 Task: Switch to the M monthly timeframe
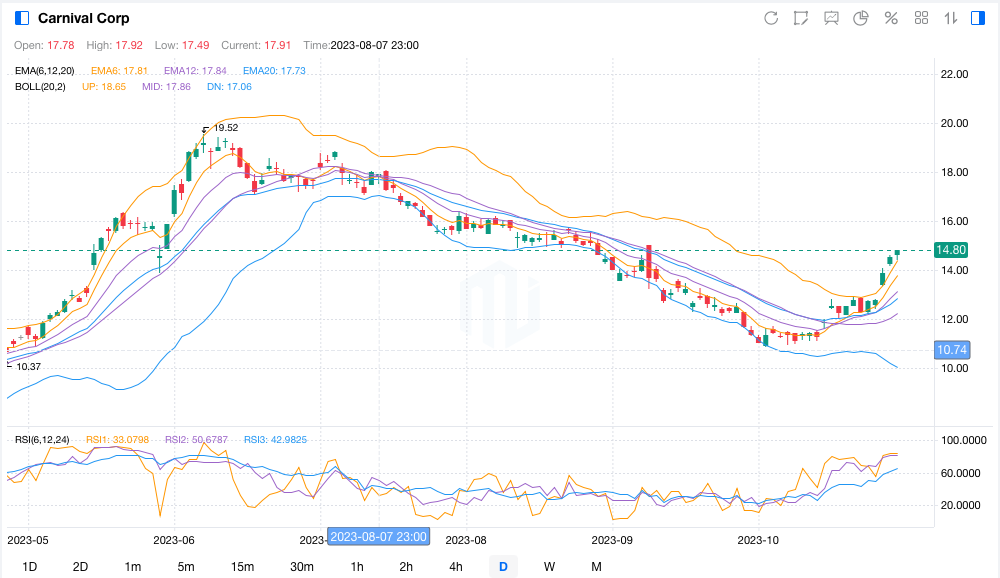click(x=596, y=567)
